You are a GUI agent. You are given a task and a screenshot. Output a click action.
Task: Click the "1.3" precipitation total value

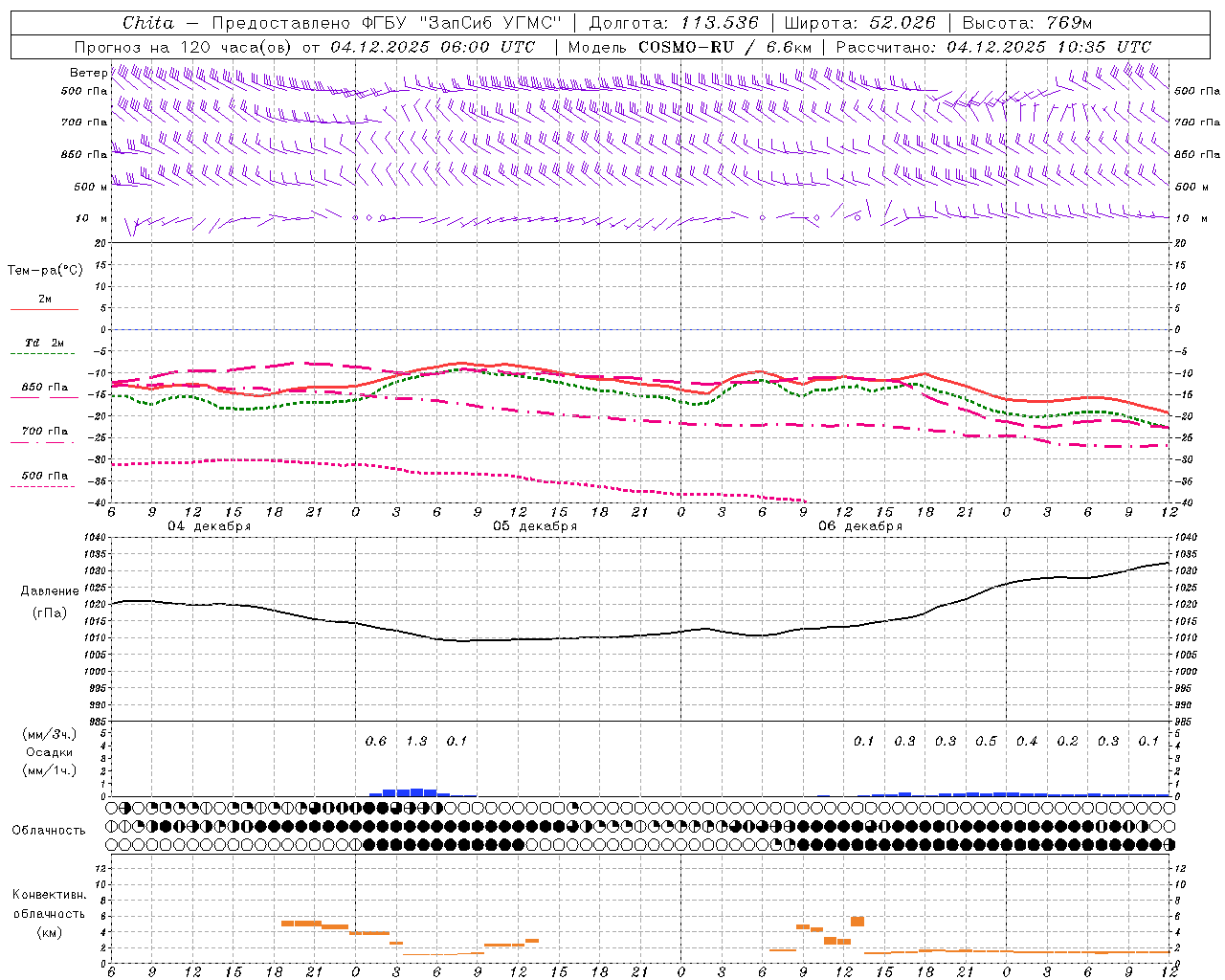[416, 742]
